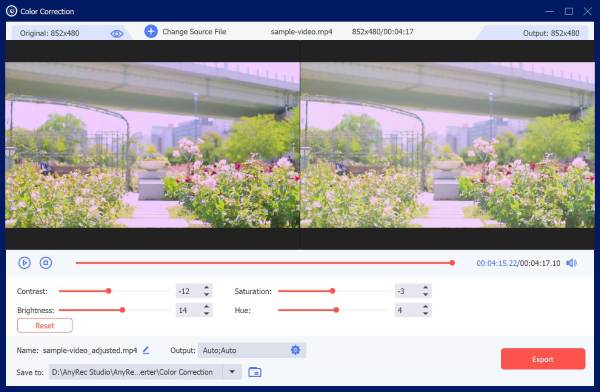This screenshot has height=392, width=600.
Task: Decrease Brightness with down arrow
Action: point(207,314)
